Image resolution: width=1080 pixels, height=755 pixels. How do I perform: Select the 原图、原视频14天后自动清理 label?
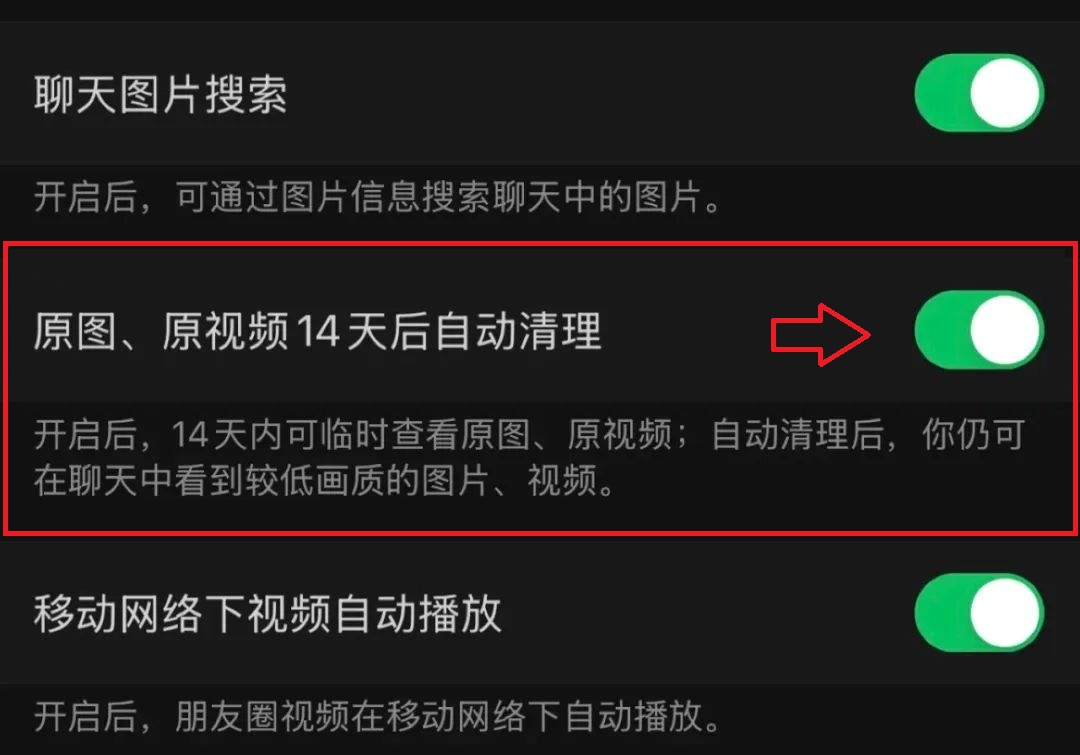(318, 331)
